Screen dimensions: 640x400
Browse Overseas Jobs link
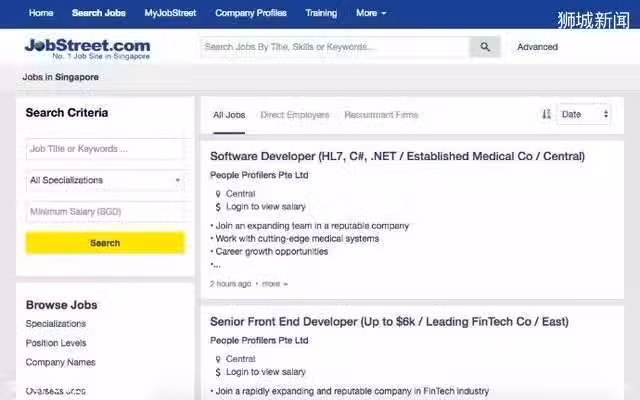click(x=56, y=391)
